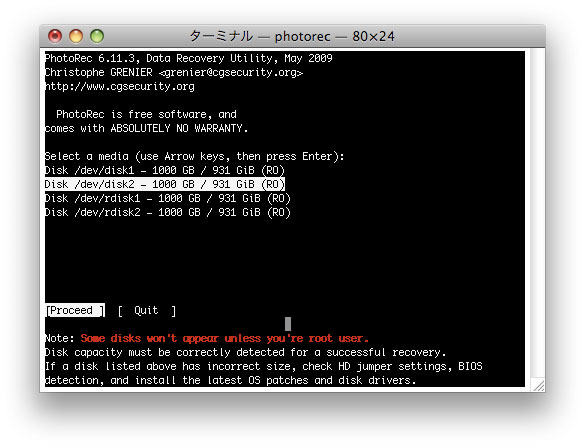Click the terminal window title bar text
Image resolution: width=585 pixels, height=447 pixels.
click(x=292, y=37)
